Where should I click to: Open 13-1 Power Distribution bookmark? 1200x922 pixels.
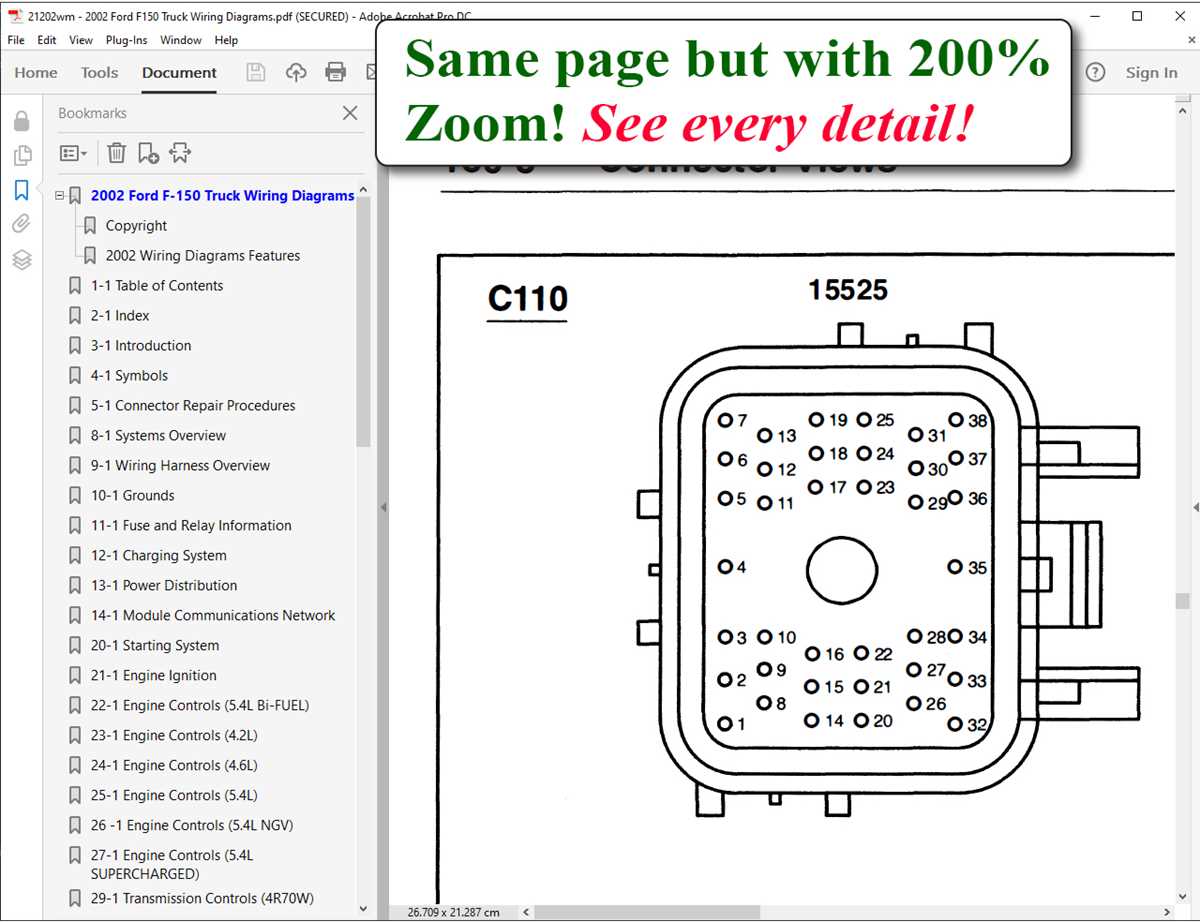pos(164,586)
